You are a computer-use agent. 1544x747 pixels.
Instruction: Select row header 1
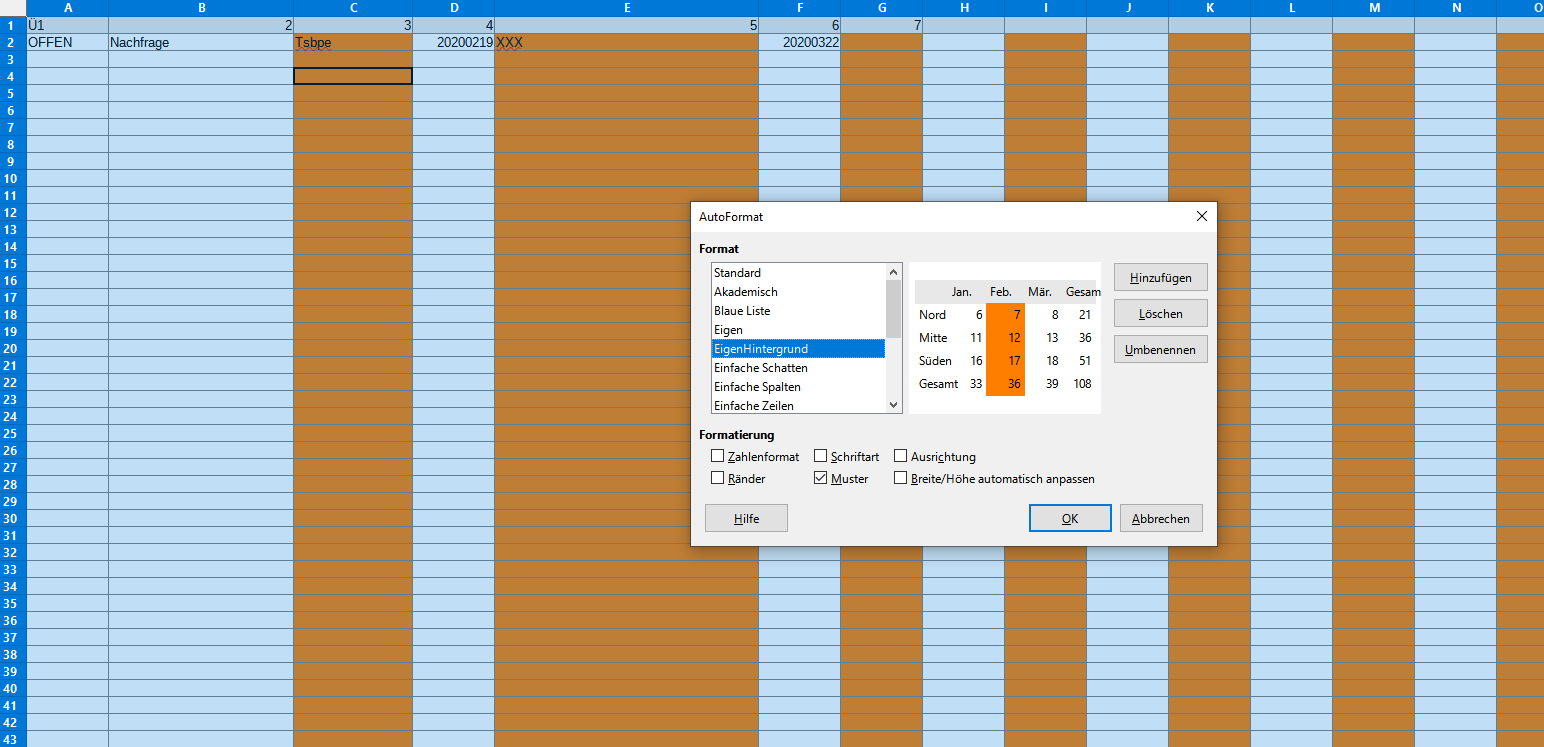(x=13, y=25)
